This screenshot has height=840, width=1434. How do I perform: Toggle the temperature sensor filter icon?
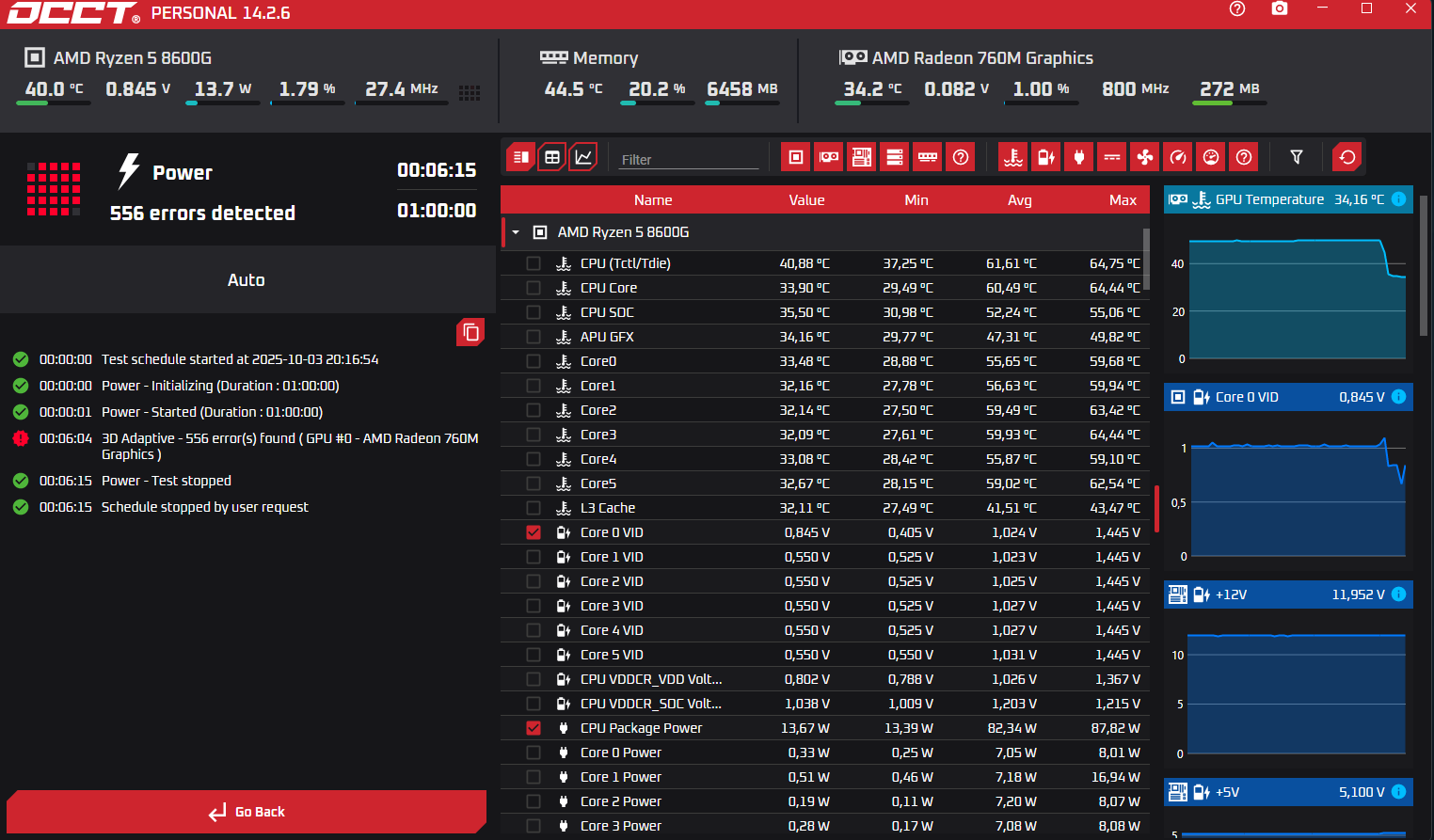[x=1013, y=157]
